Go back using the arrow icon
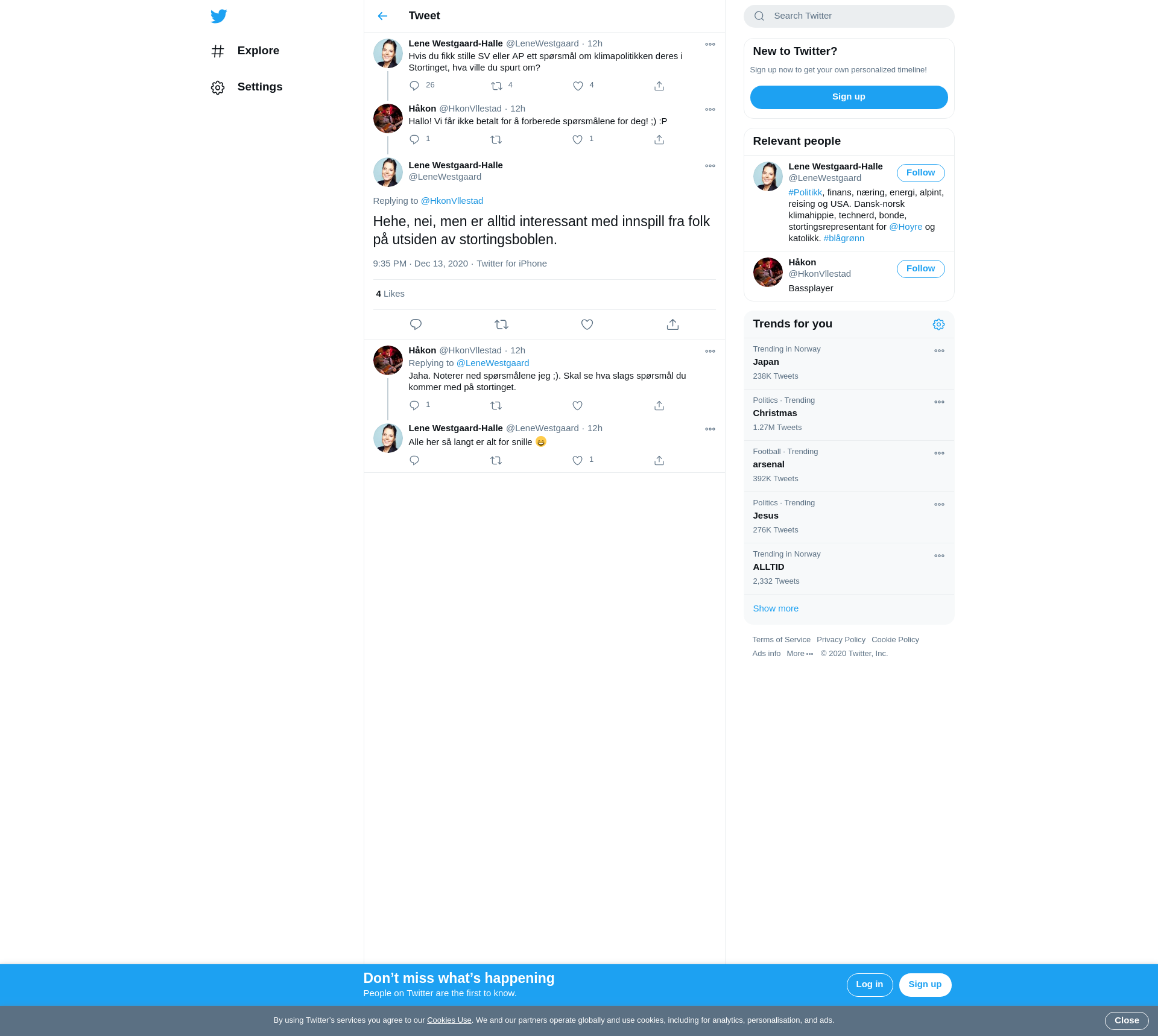Image resolution: width=1158 pixels, height=1036 pixels. pyautogui.click(x=382, y=16)
